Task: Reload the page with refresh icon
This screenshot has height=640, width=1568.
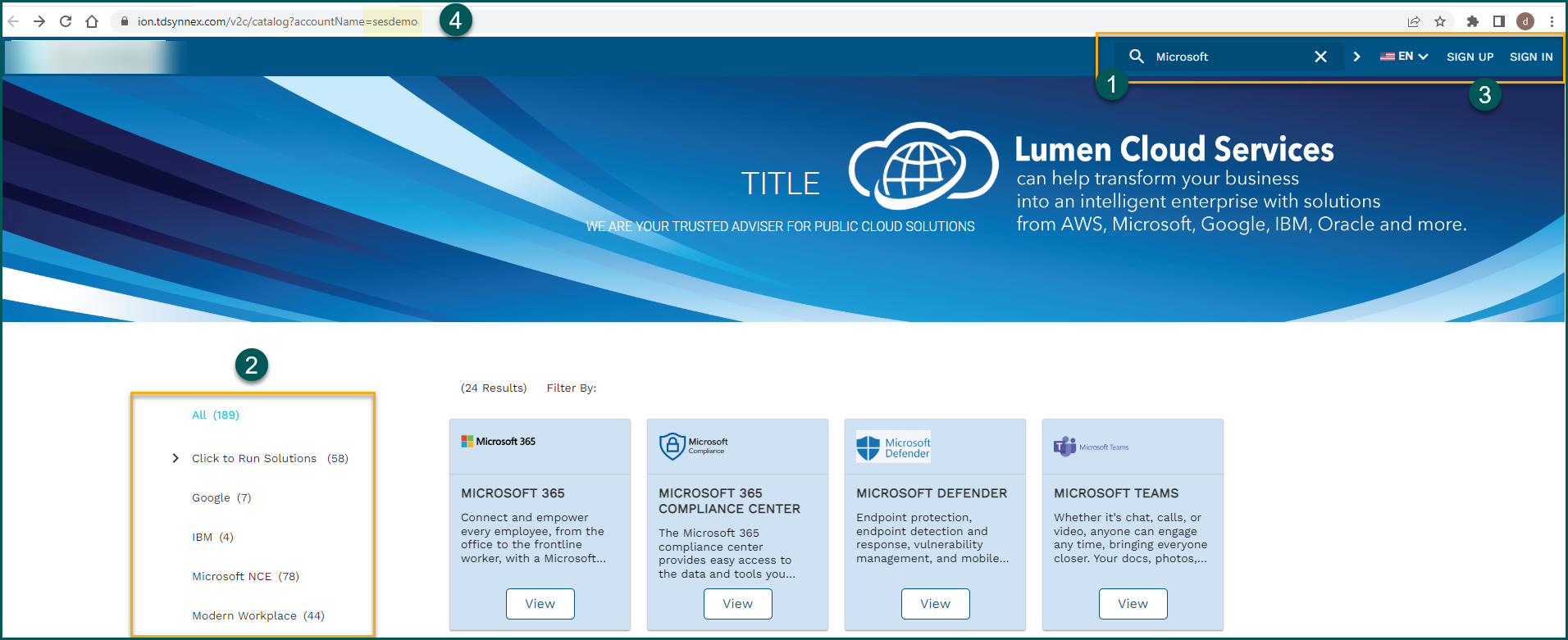Action: click(66, 21)
